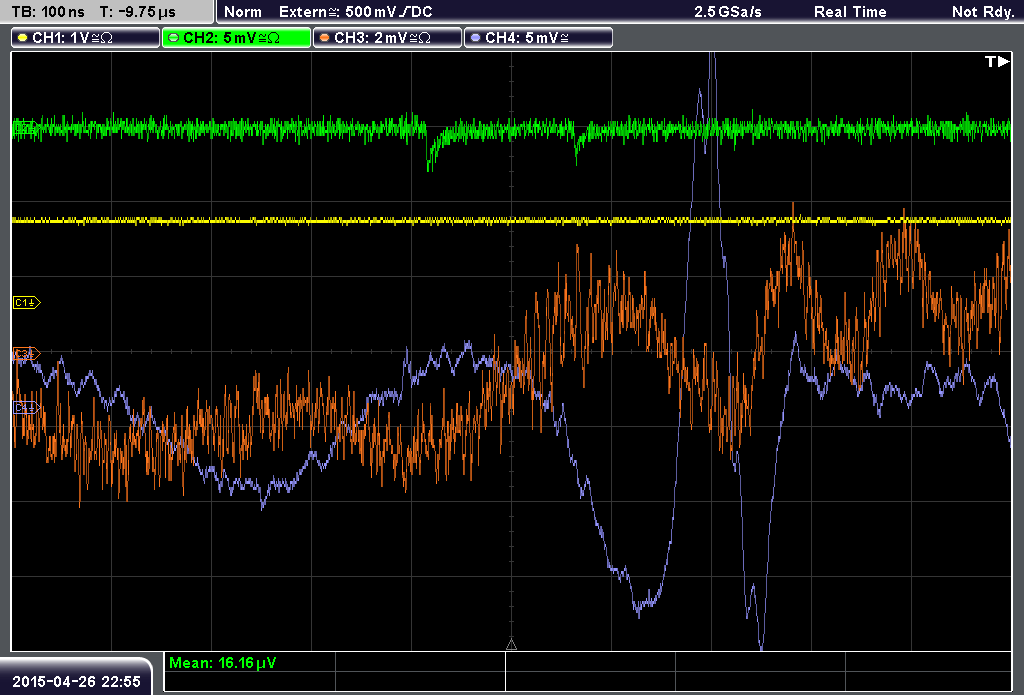Click the Extern 500 mV DC trigger source

(x=355, y=12)
